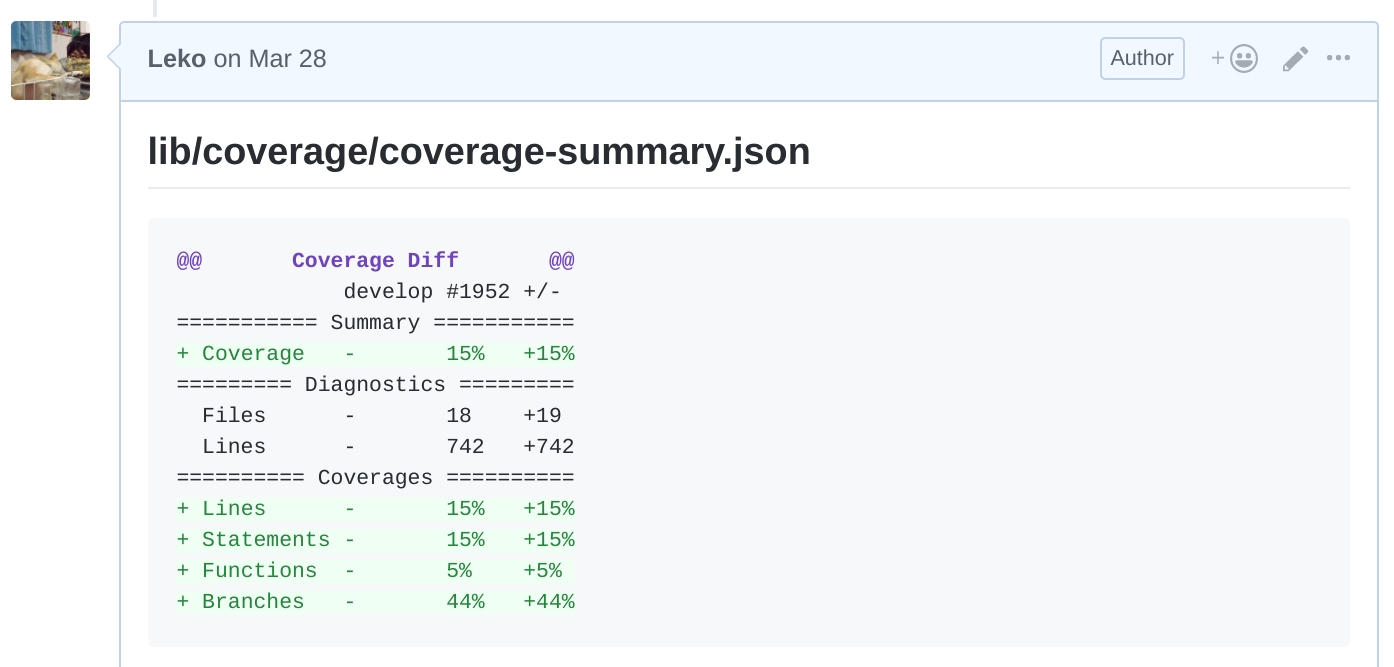Open the three-dot comment options menu
The height and width of the screenshot is (667, 1394).
coord(1338,58)
